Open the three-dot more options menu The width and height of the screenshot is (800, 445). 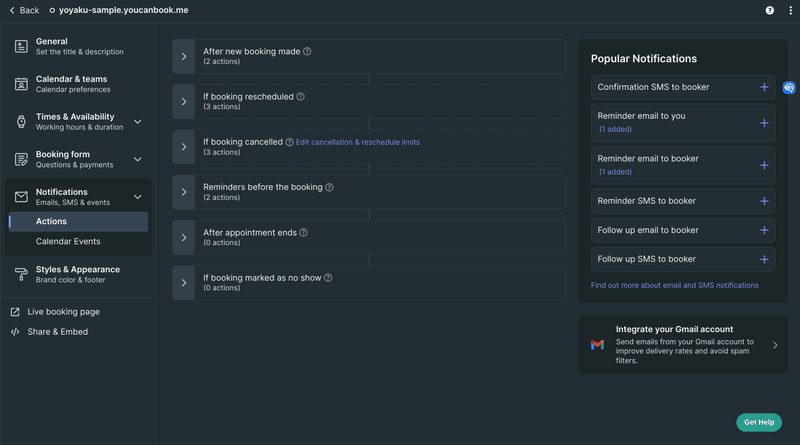790,10
